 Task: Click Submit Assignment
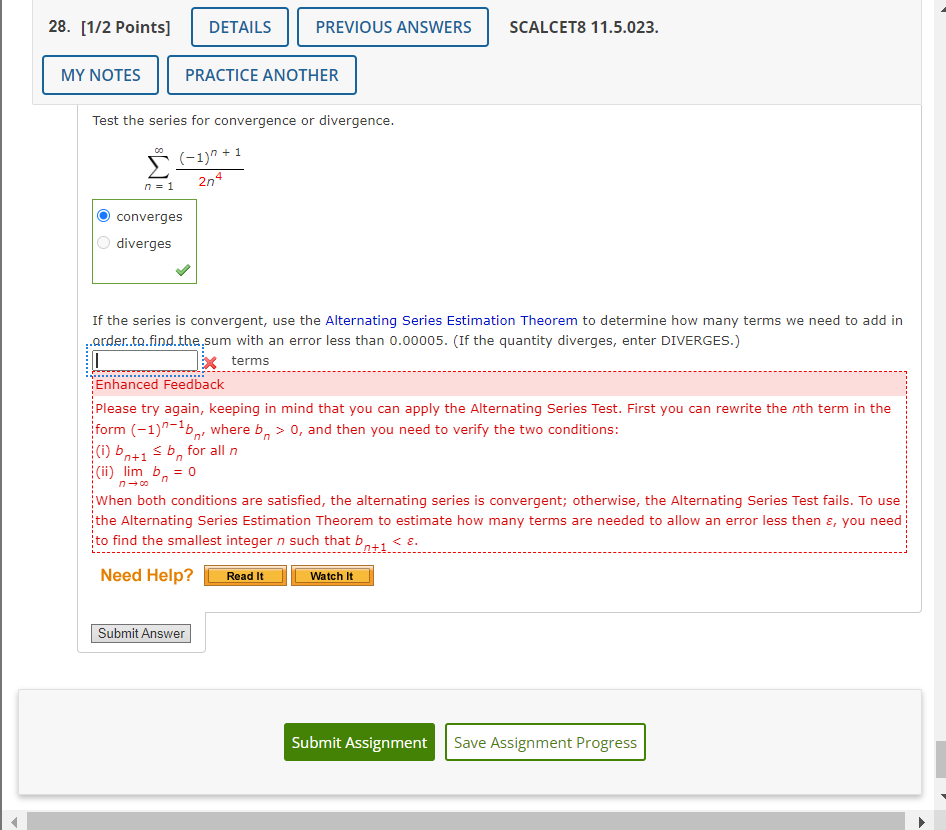click(359, 742)
